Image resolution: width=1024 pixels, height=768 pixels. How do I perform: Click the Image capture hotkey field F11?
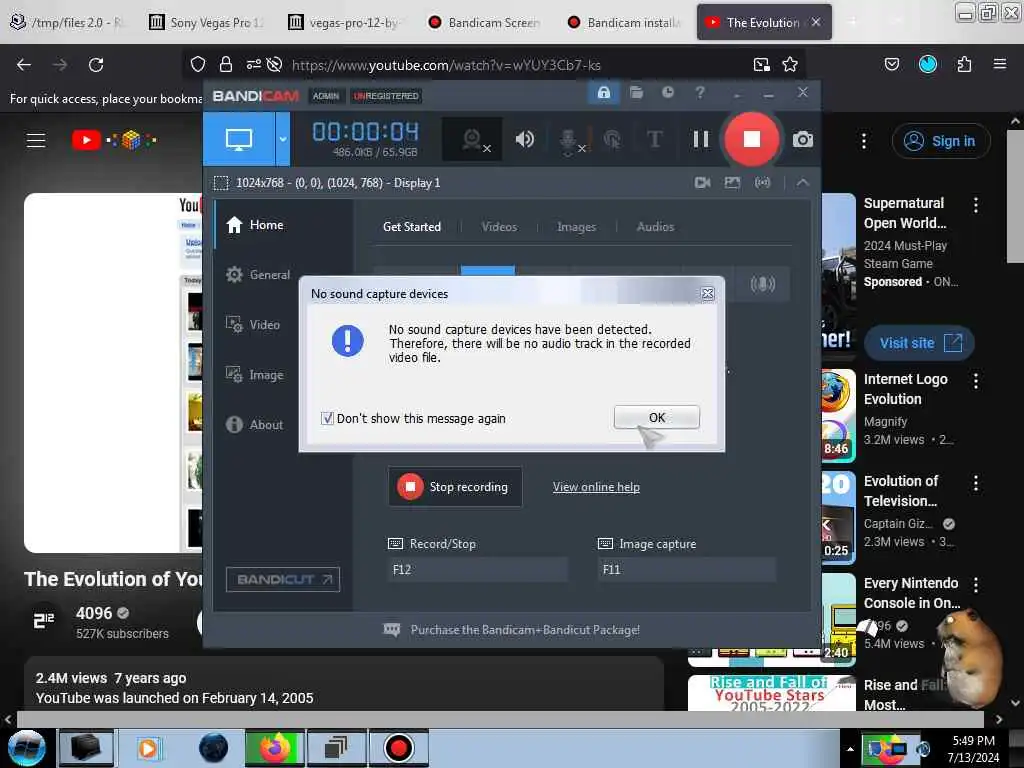coord(686,569)
